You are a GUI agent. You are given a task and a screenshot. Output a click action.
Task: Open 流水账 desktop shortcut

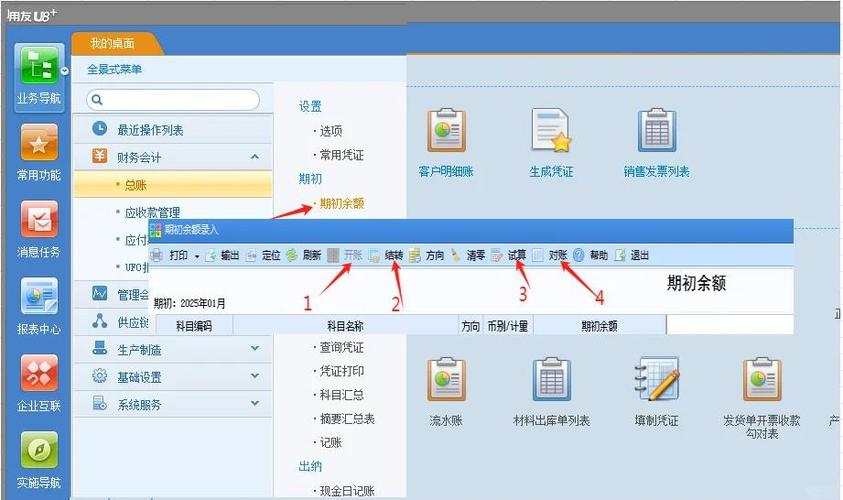[446, 392]
